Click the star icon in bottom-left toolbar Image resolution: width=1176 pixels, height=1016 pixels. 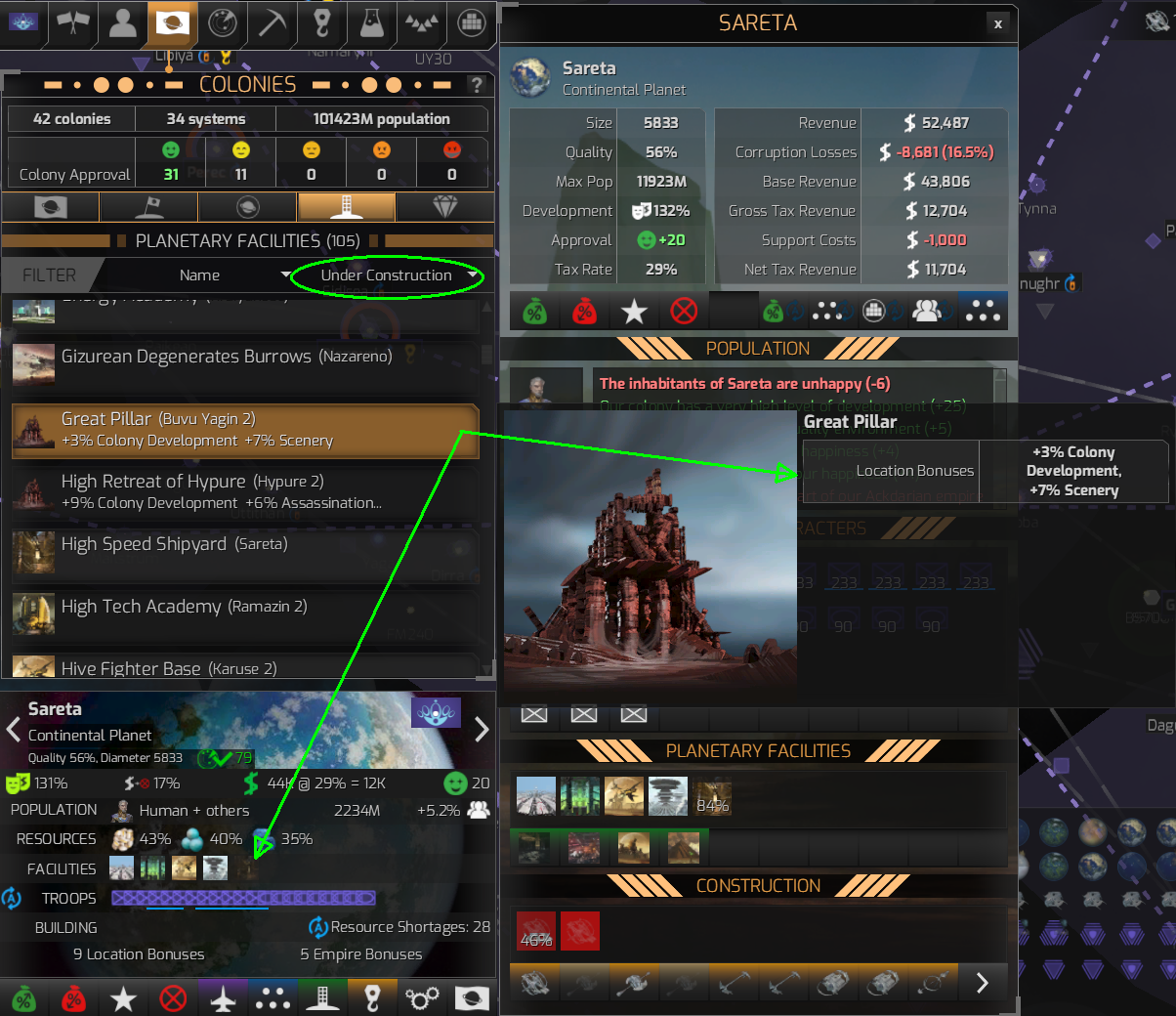click(x=123, y=998)
